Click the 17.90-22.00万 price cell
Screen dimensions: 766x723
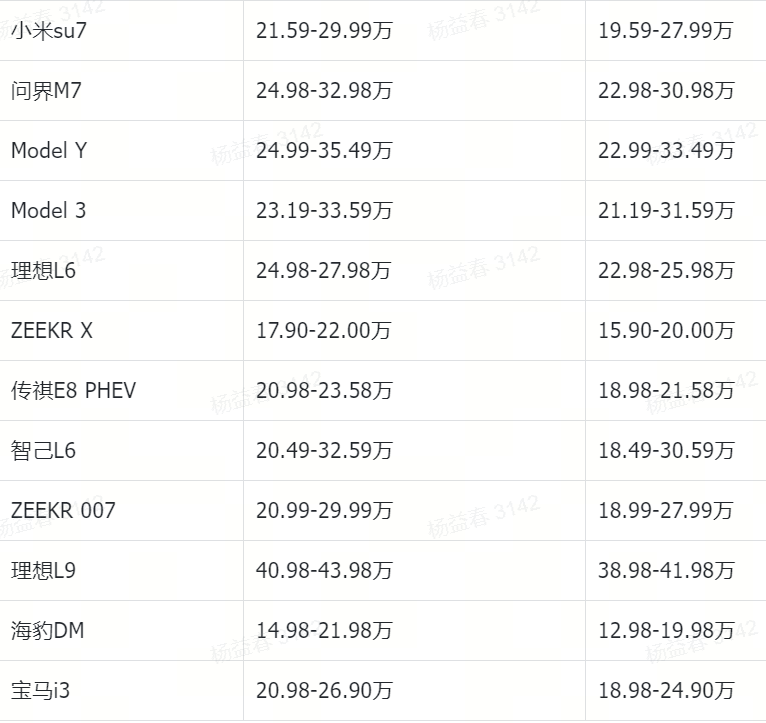coord(324,331)
